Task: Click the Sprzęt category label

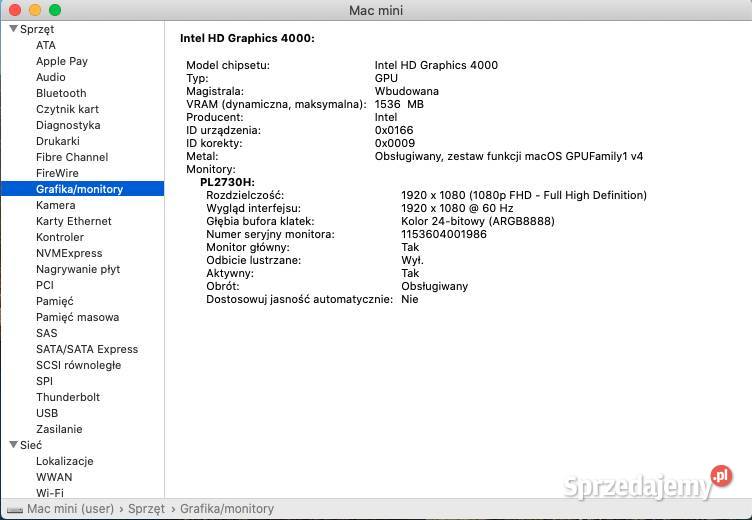Action: 36,29
